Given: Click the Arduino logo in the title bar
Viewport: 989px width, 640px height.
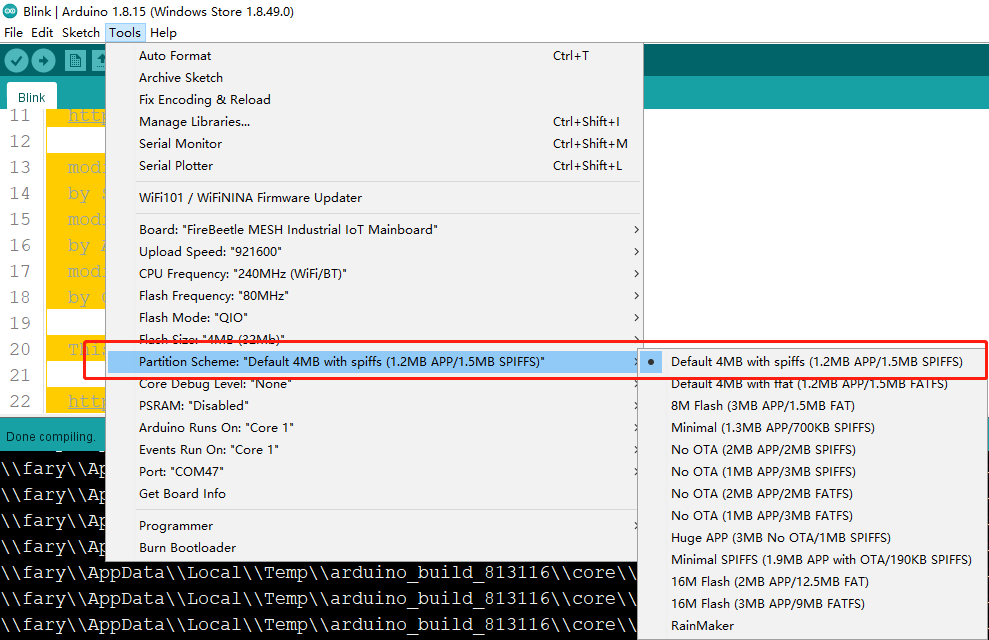Looking at the screenshot, I should pos(10,11).
